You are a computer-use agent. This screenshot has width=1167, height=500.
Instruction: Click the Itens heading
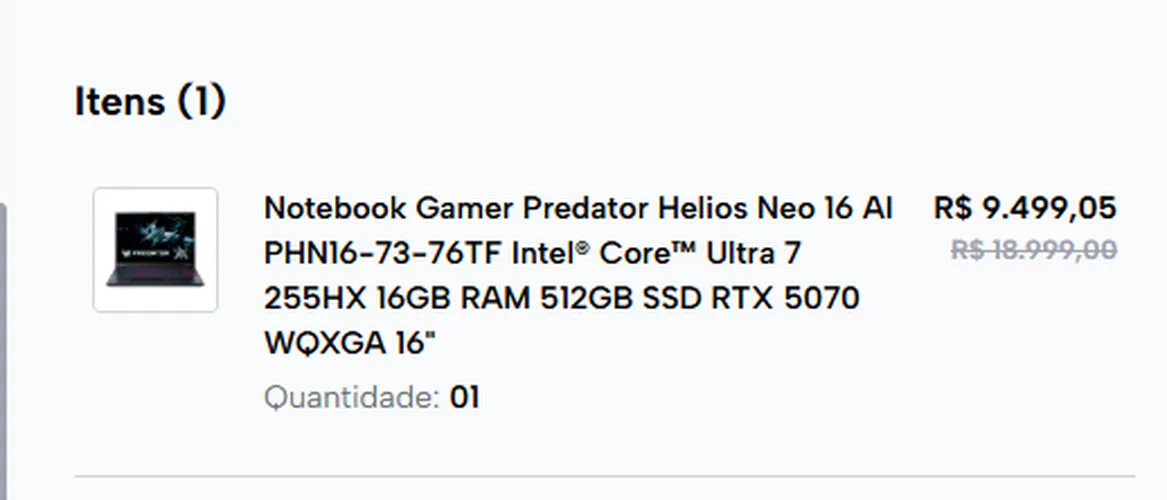[120, 101]
